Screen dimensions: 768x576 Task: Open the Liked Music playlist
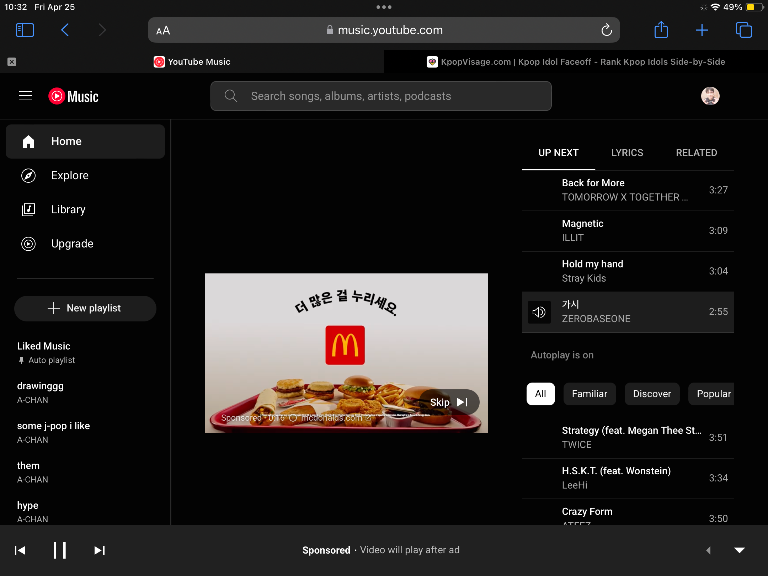tap(85, 353)
